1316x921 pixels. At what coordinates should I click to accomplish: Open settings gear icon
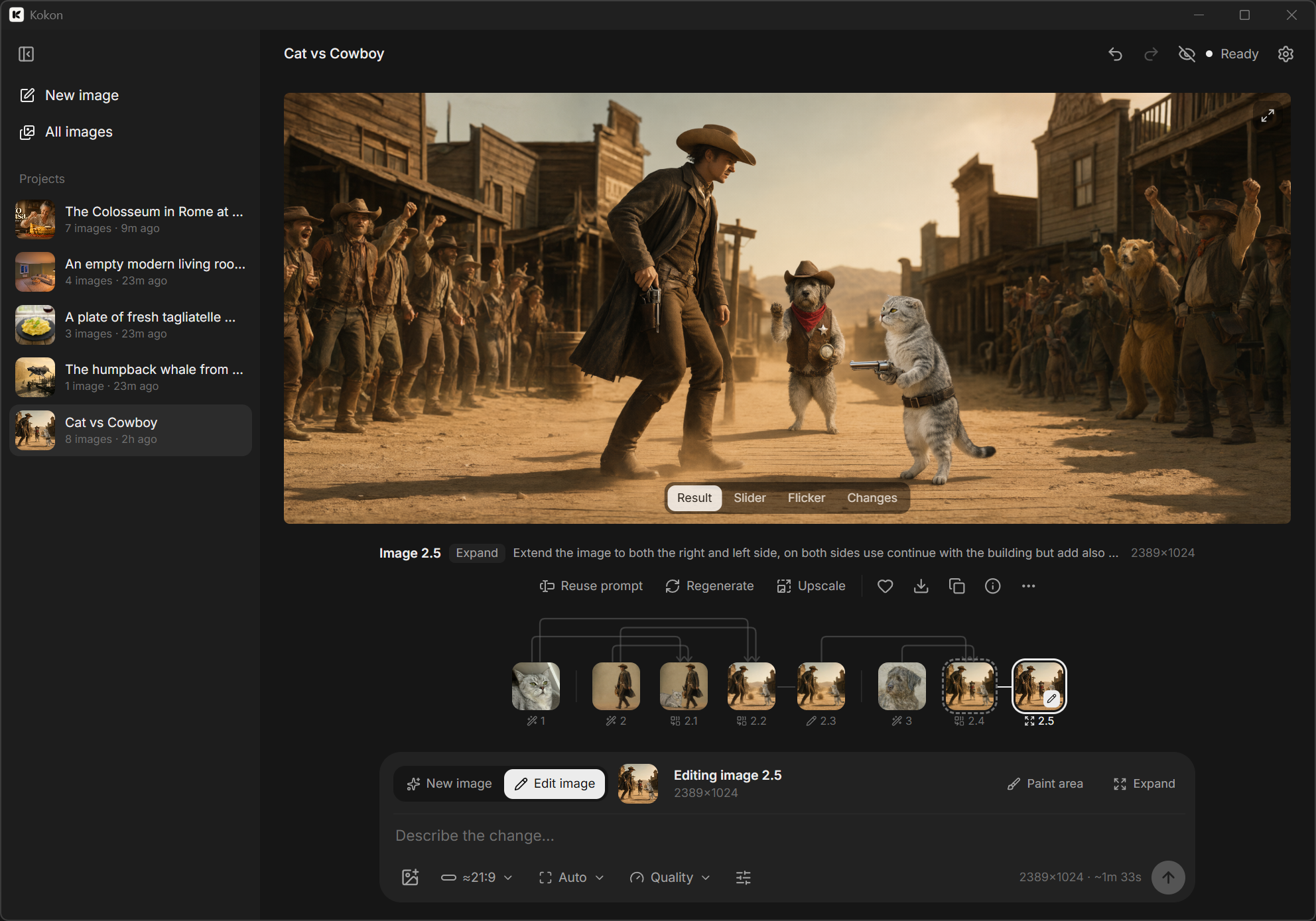[1285, 54]
